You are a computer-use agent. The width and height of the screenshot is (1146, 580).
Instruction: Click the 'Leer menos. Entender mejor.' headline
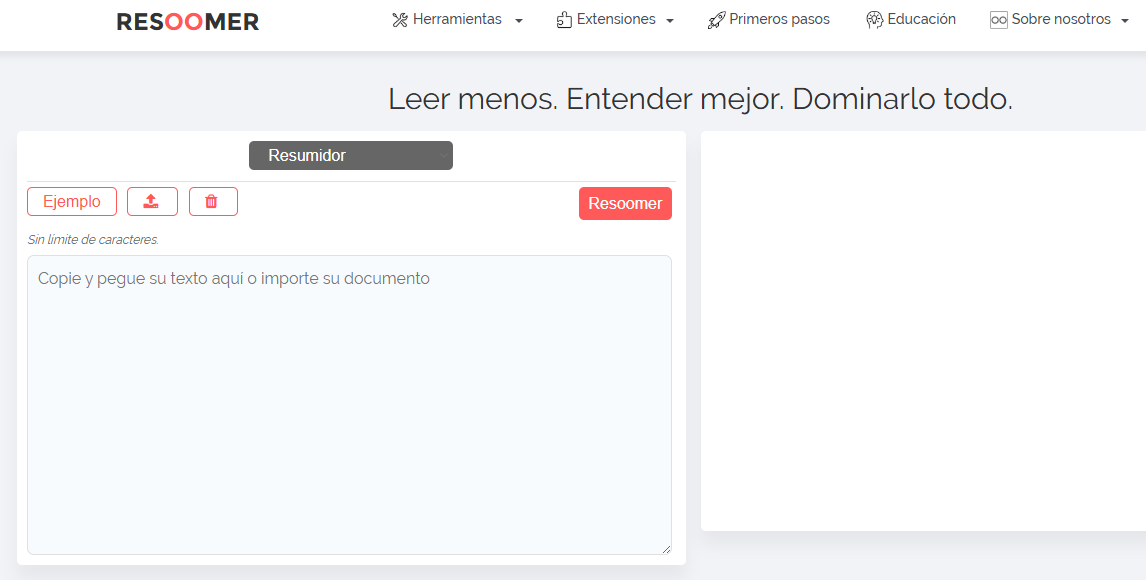point(587,99)
